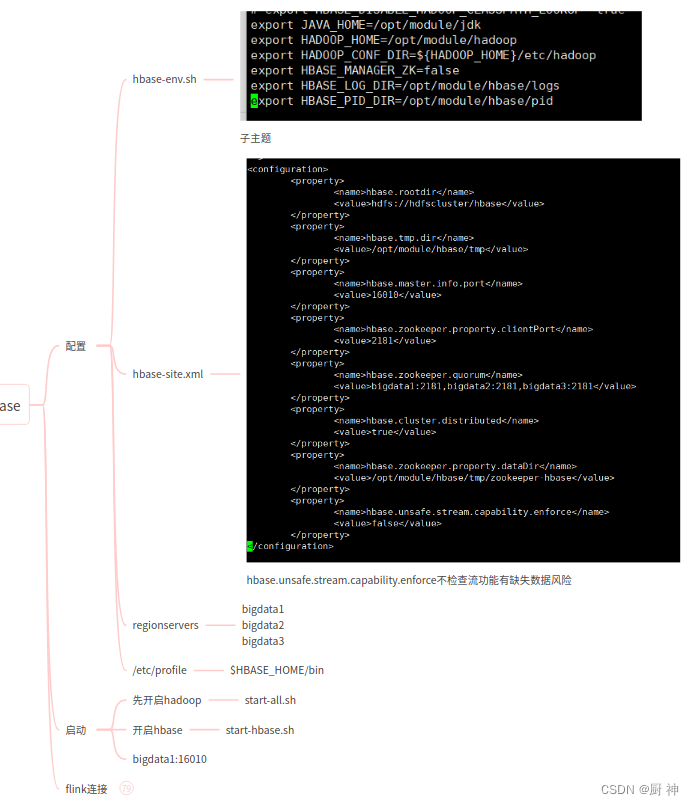
Task: Select the /etc/profile node
Action: coord(160,670)
